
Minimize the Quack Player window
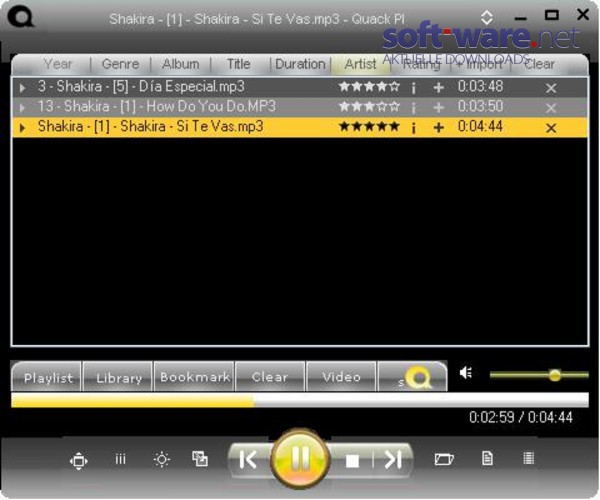pos(520,18)
